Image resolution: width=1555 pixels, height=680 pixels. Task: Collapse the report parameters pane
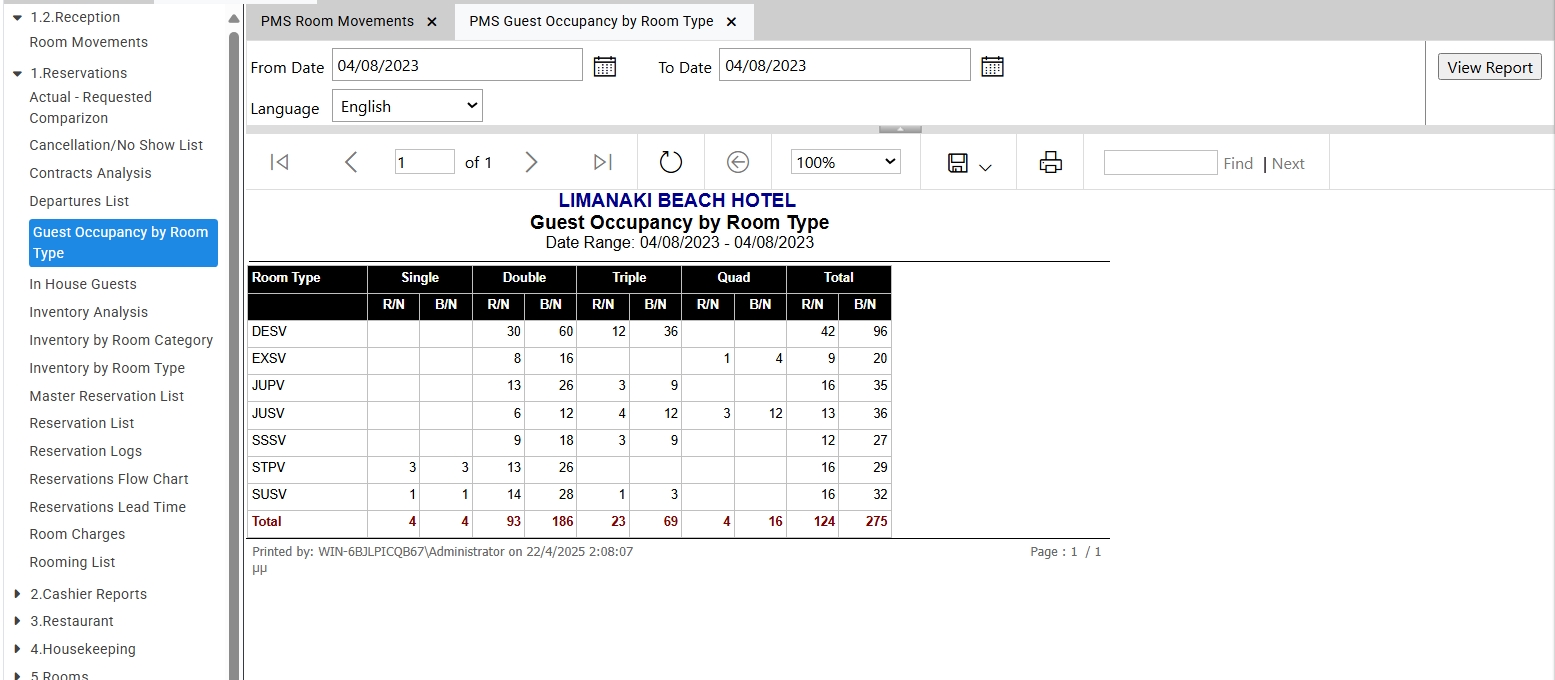point(900,129)
